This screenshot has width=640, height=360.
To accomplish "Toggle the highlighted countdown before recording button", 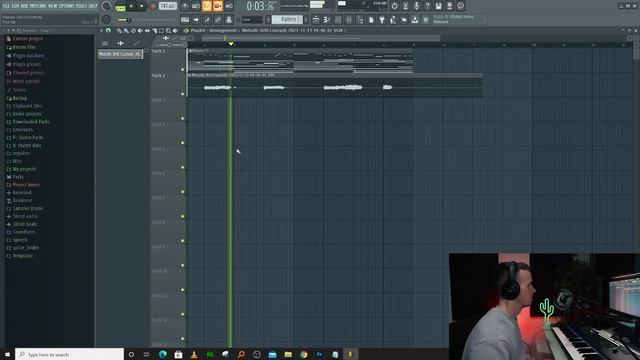I will (x=207, y=6).
